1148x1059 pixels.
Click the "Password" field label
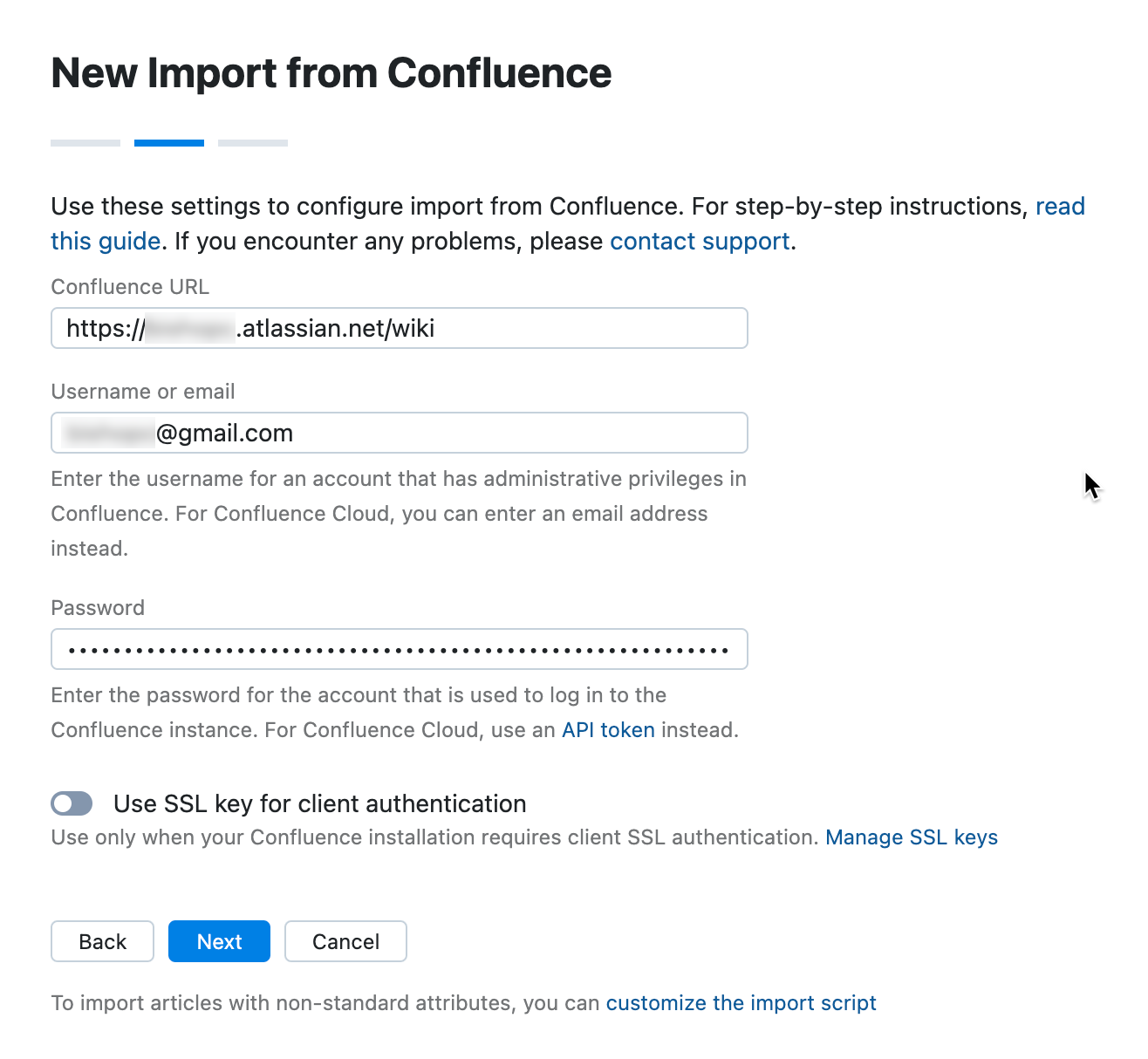[98, 608]
